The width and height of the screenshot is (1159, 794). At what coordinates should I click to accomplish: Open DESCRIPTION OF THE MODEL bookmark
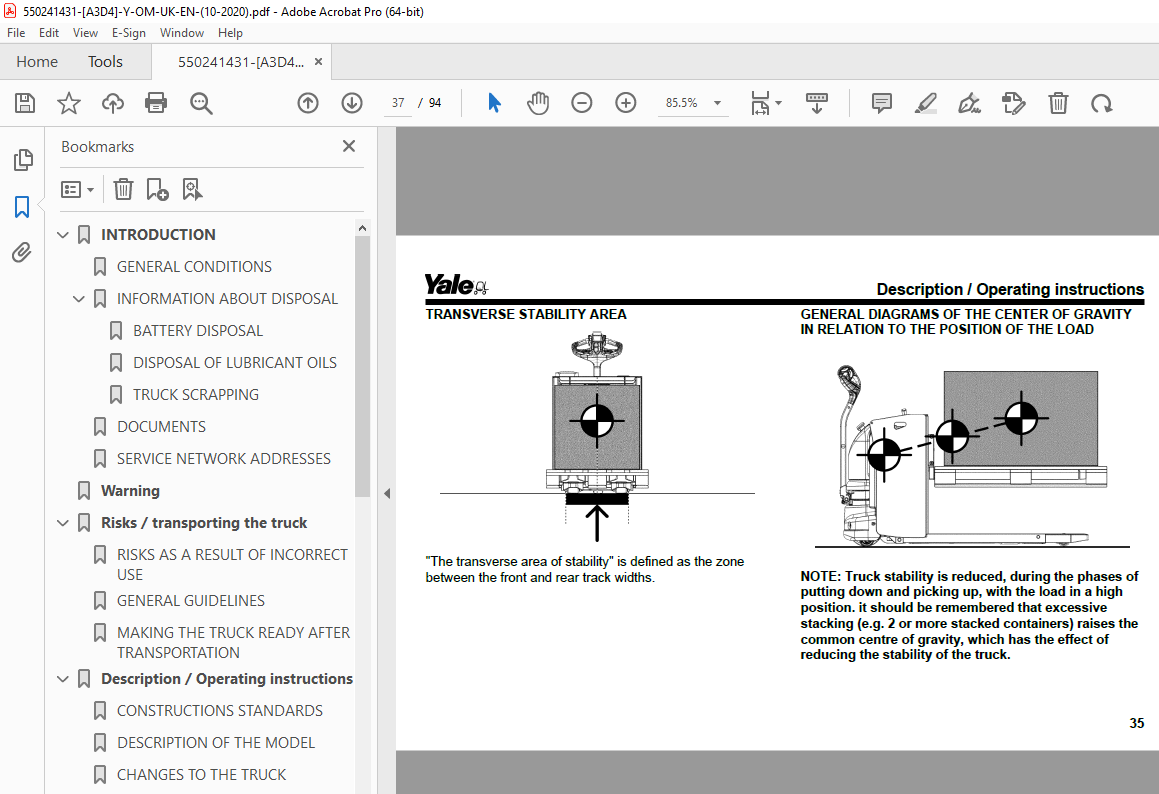tap(216, 742)
